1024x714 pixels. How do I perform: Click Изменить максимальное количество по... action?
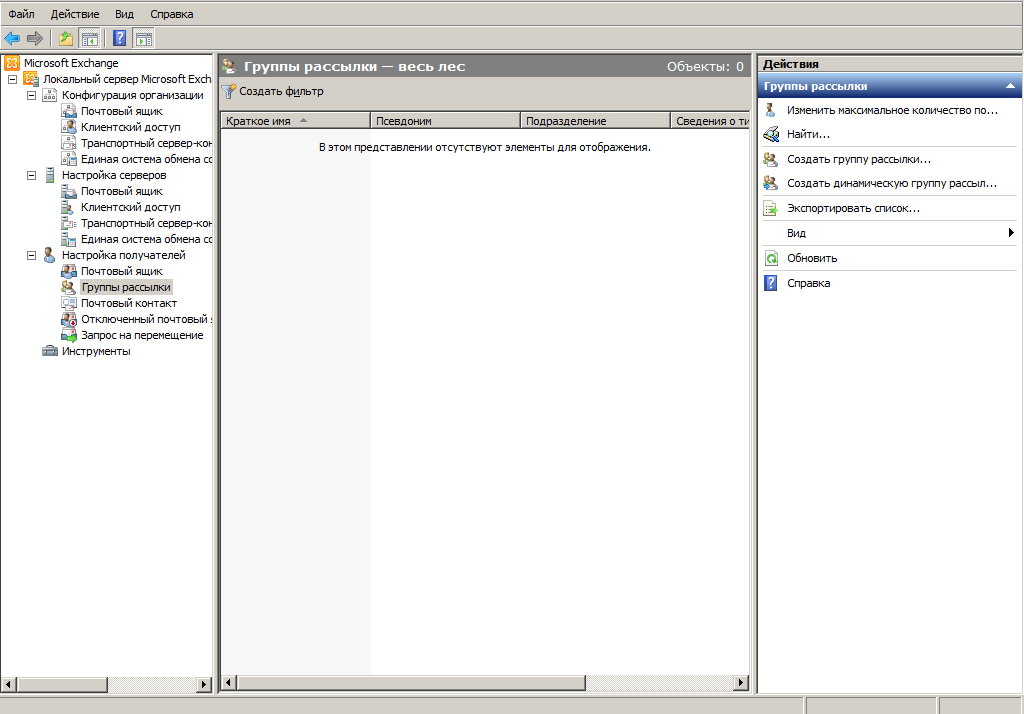click(x=892, y=110)
